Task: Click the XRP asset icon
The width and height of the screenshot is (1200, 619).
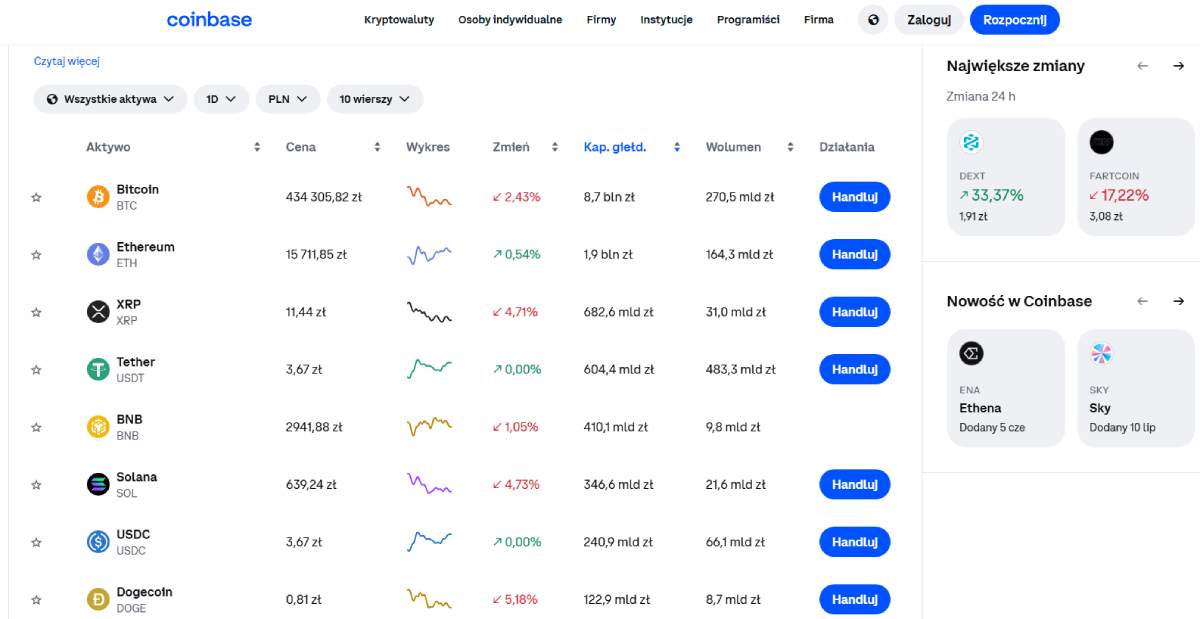Action: (97, 311)
